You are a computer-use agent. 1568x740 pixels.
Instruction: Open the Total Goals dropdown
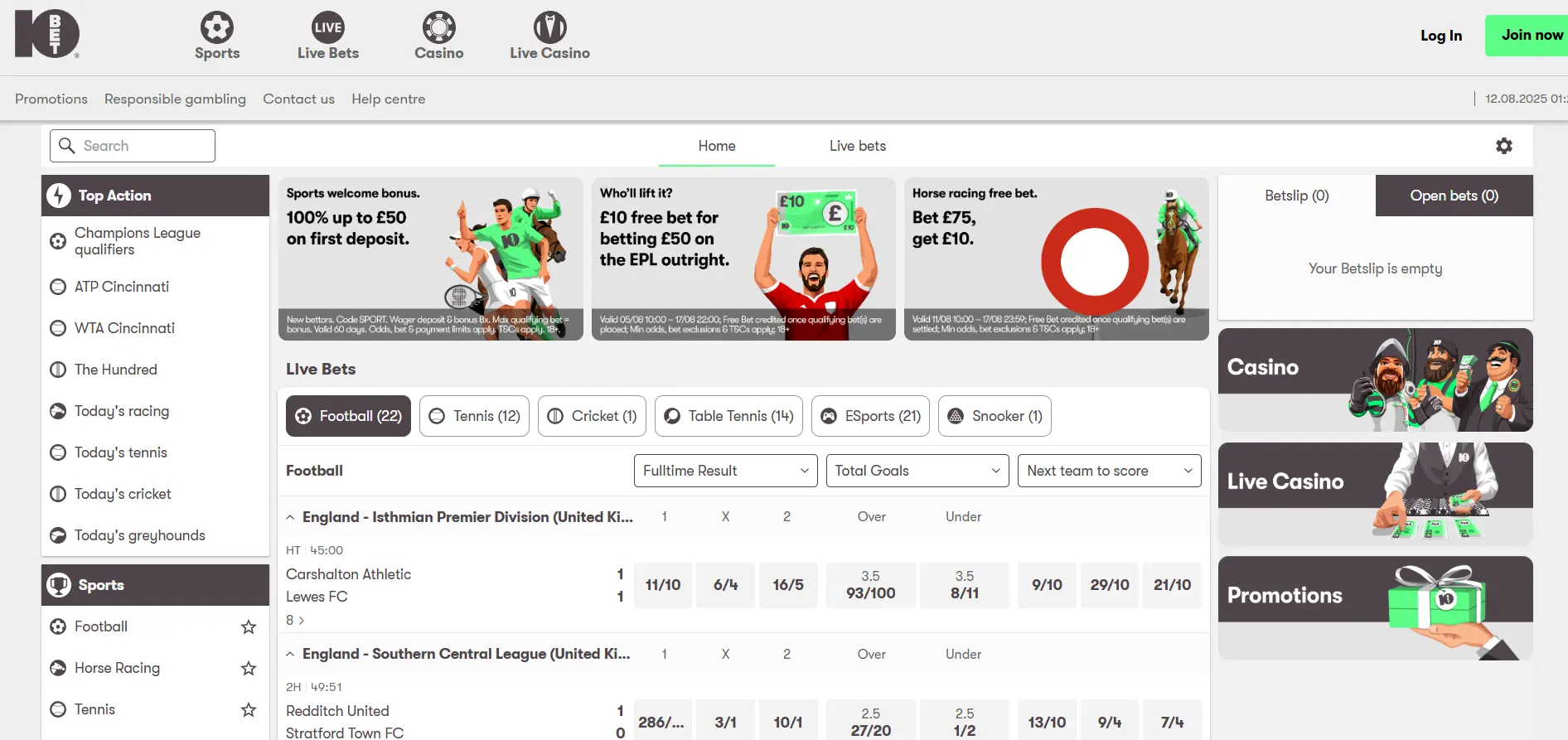(x=917, y=471)
